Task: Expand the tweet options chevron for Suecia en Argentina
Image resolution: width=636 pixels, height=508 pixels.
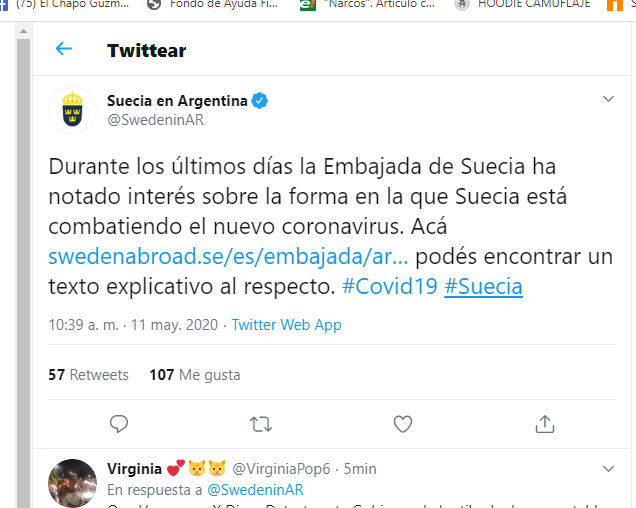Action: click(608, 99)
